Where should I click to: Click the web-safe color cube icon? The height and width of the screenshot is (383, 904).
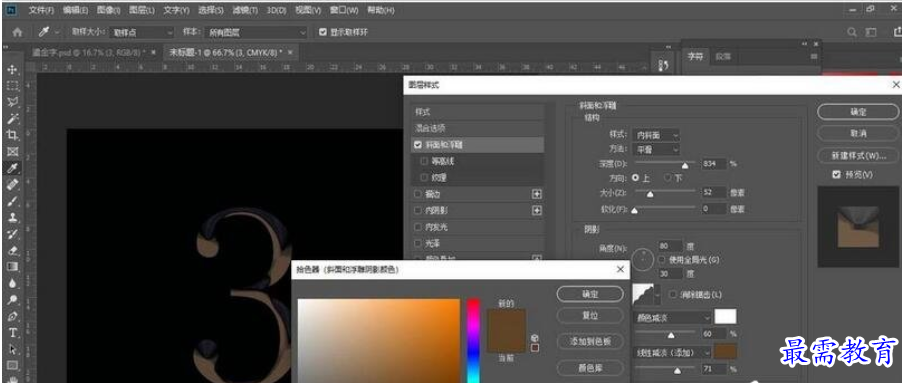(534, 338)
